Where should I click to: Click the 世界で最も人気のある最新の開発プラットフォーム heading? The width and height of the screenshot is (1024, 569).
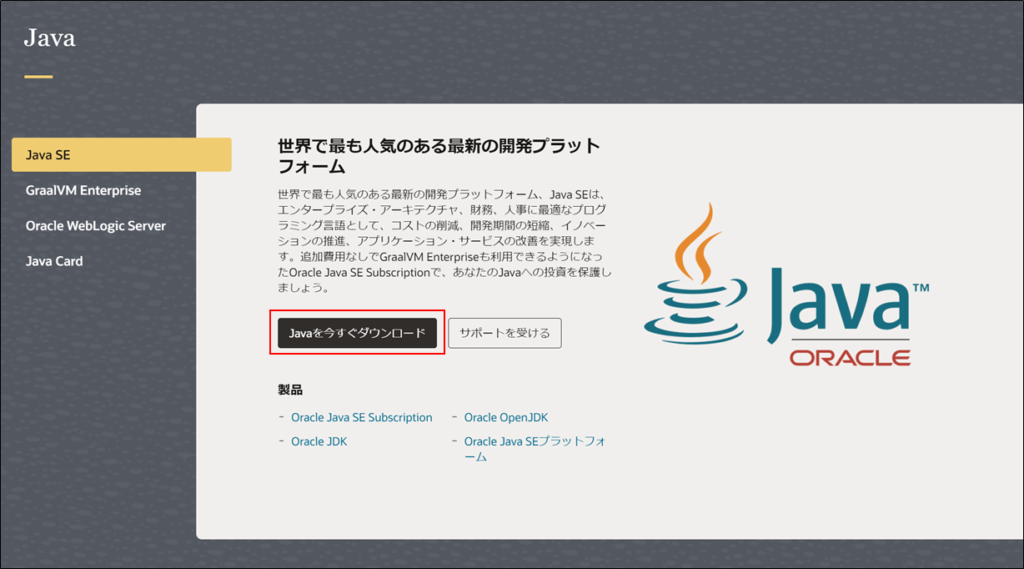(439, 155)
